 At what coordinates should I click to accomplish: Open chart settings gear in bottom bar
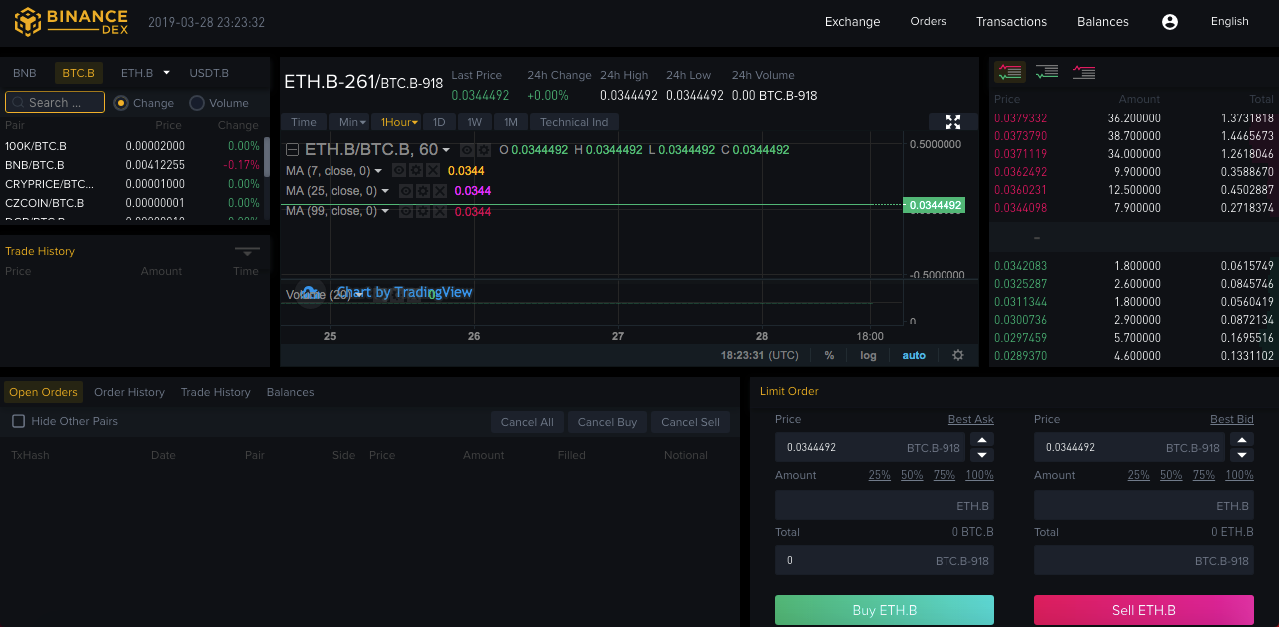point(958,355)
